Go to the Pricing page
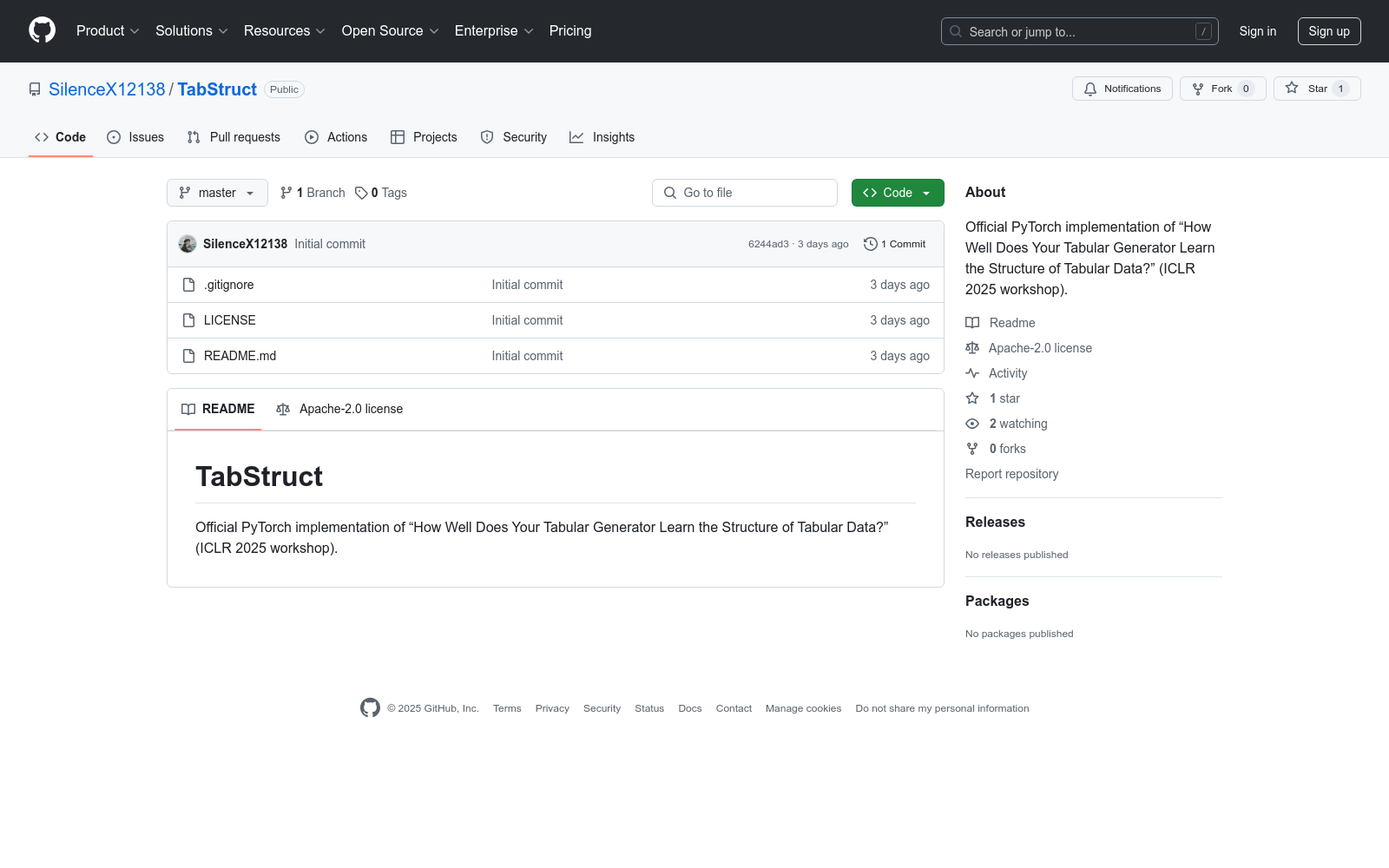This screenshot has width=1389, height=868. point(570,31)
